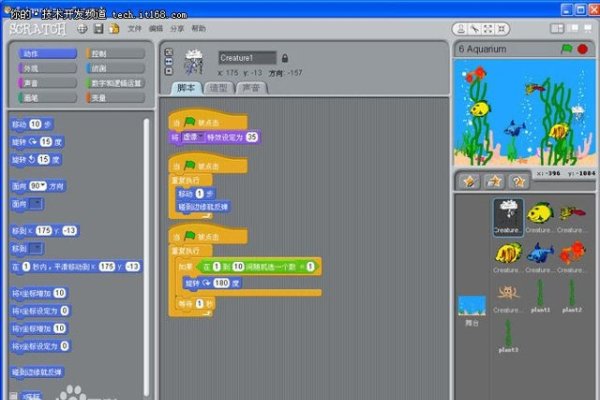Open the 文件 menu

134,29
